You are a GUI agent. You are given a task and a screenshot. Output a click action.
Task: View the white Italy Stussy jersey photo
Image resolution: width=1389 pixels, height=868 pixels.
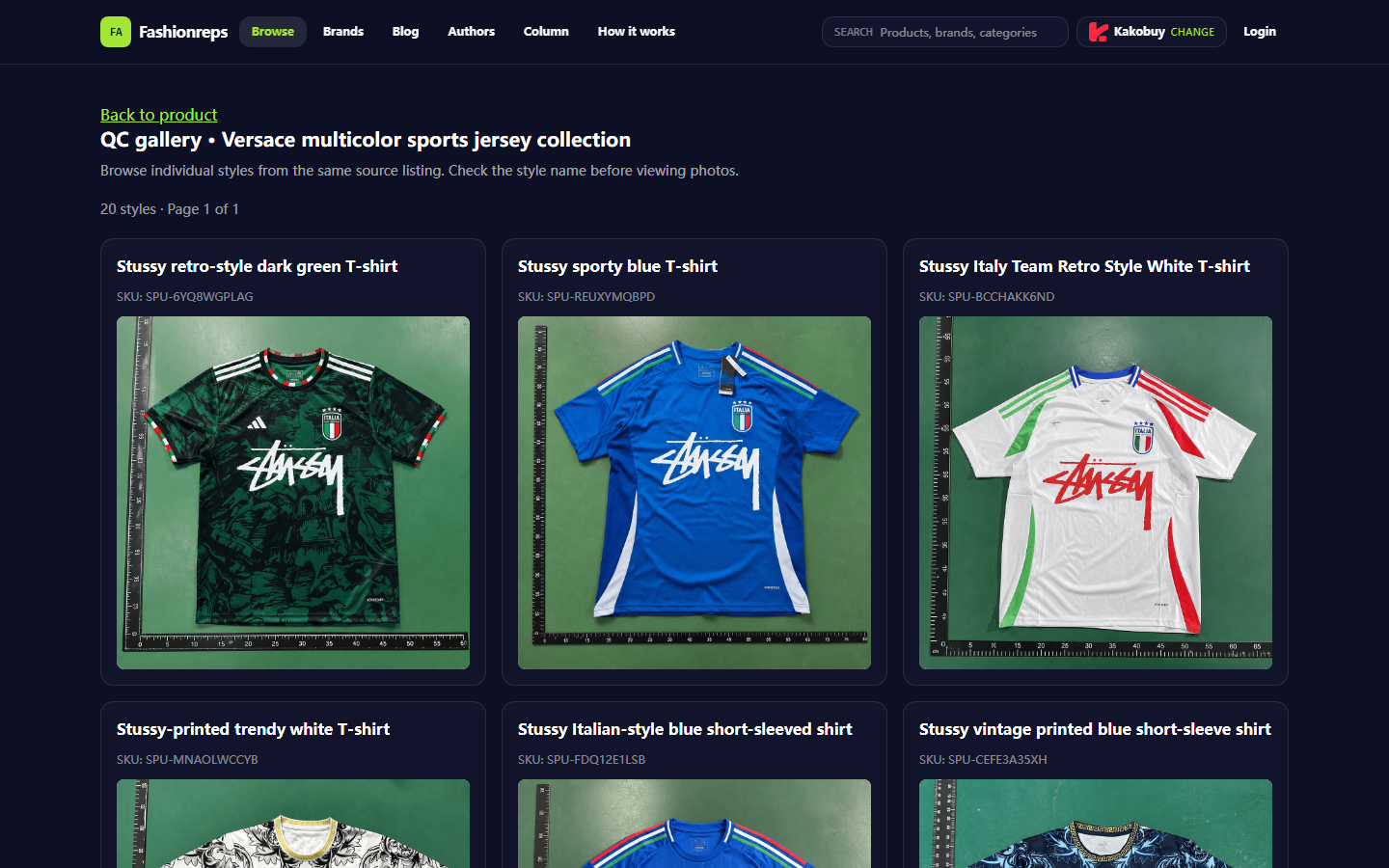point(1096,493)
